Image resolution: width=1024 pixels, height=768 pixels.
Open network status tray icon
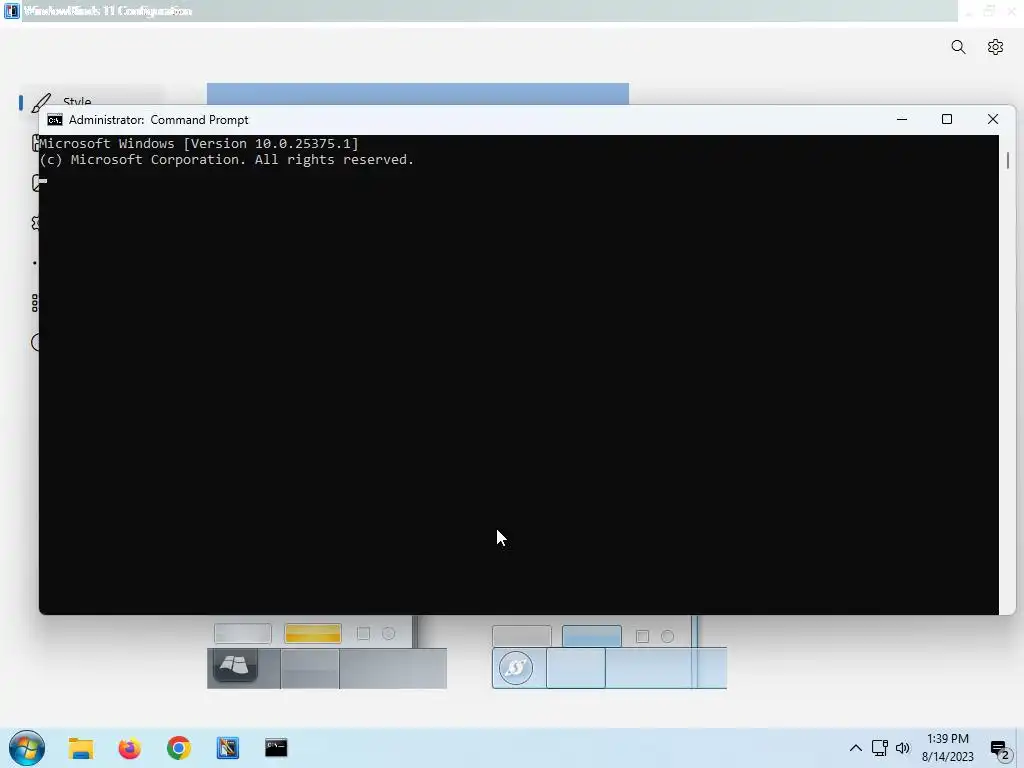tap(880, 748)
